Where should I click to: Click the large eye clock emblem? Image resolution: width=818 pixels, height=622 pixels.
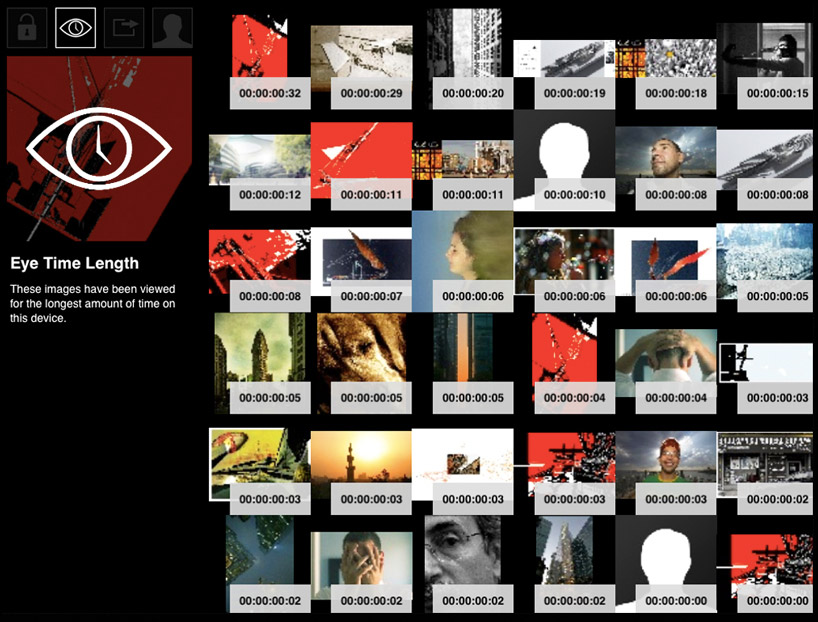pos(99,149)
